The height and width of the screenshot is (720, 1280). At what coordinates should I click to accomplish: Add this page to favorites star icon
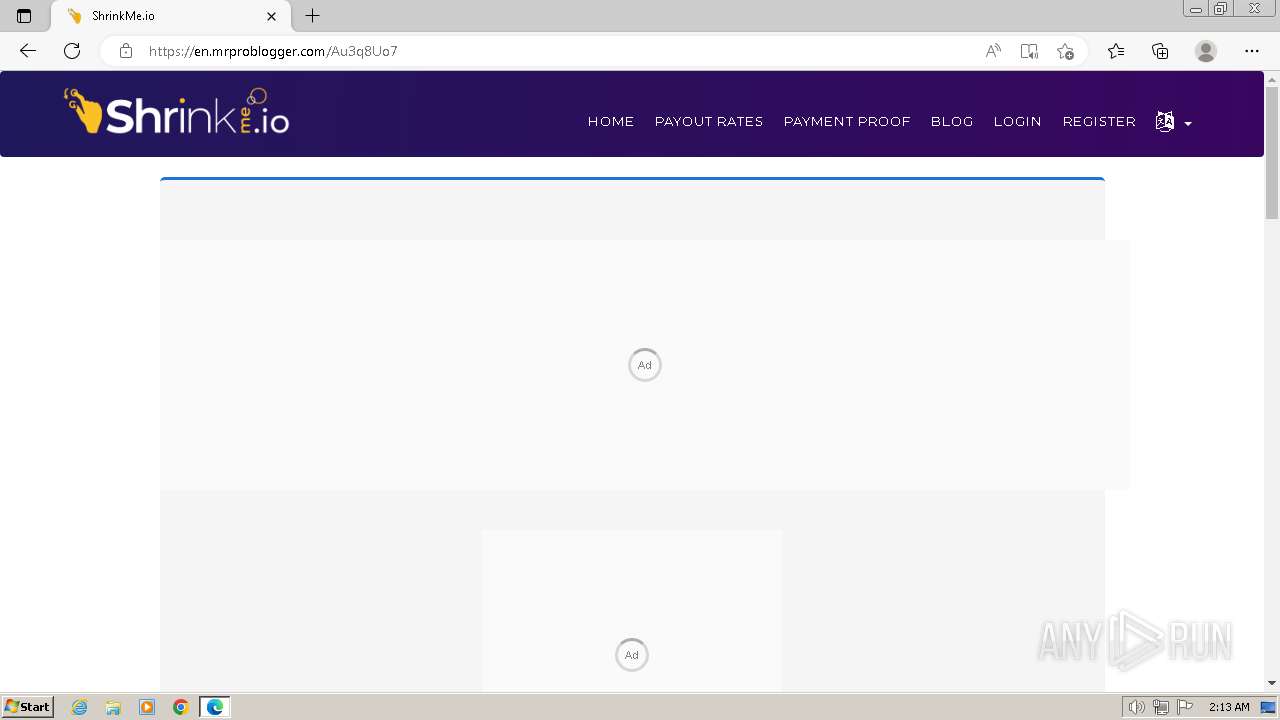tap(1065, 51)
